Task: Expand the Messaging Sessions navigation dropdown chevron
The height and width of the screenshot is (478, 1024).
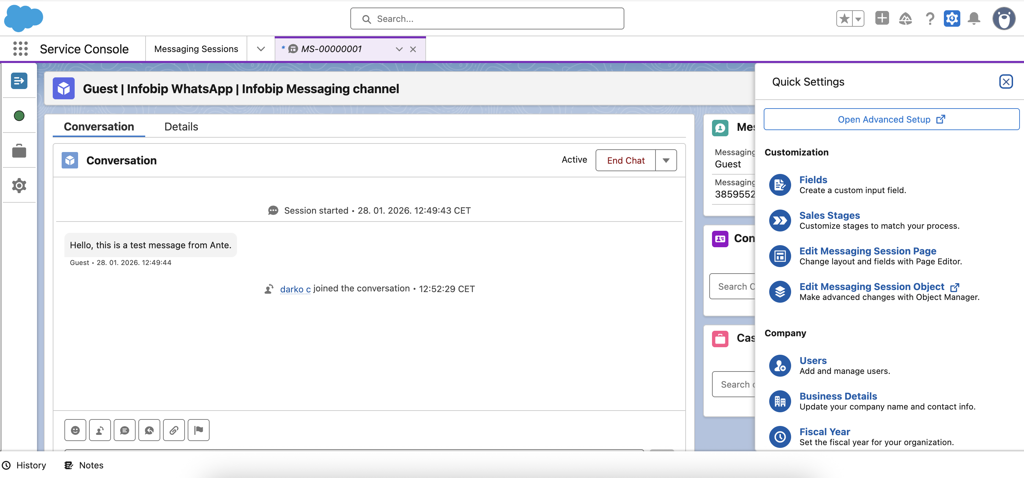Action: 261,49
